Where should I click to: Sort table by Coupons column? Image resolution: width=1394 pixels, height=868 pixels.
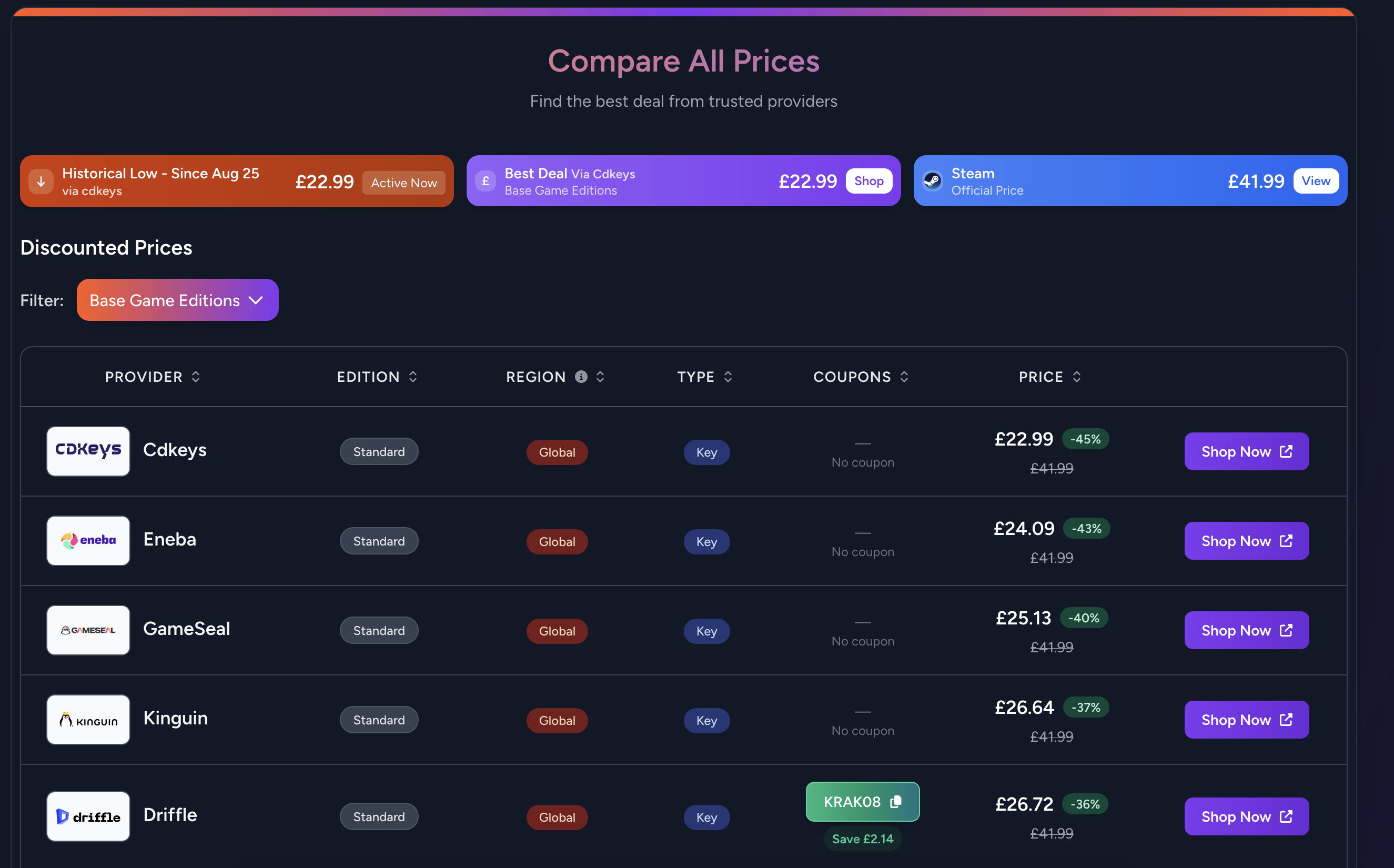tap(860, 377)
